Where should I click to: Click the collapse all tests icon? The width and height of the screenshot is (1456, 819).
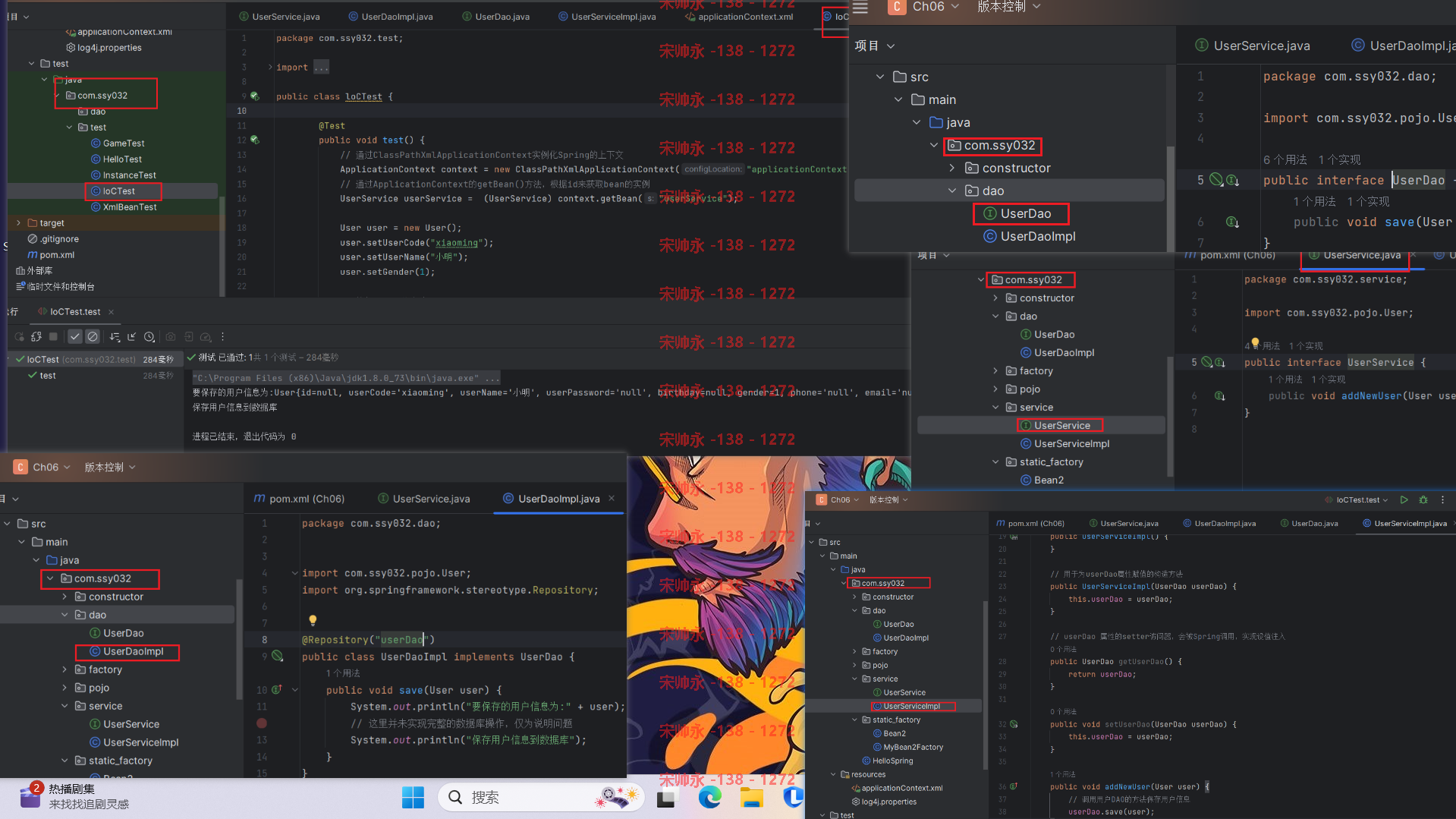[x=132, y=336]
